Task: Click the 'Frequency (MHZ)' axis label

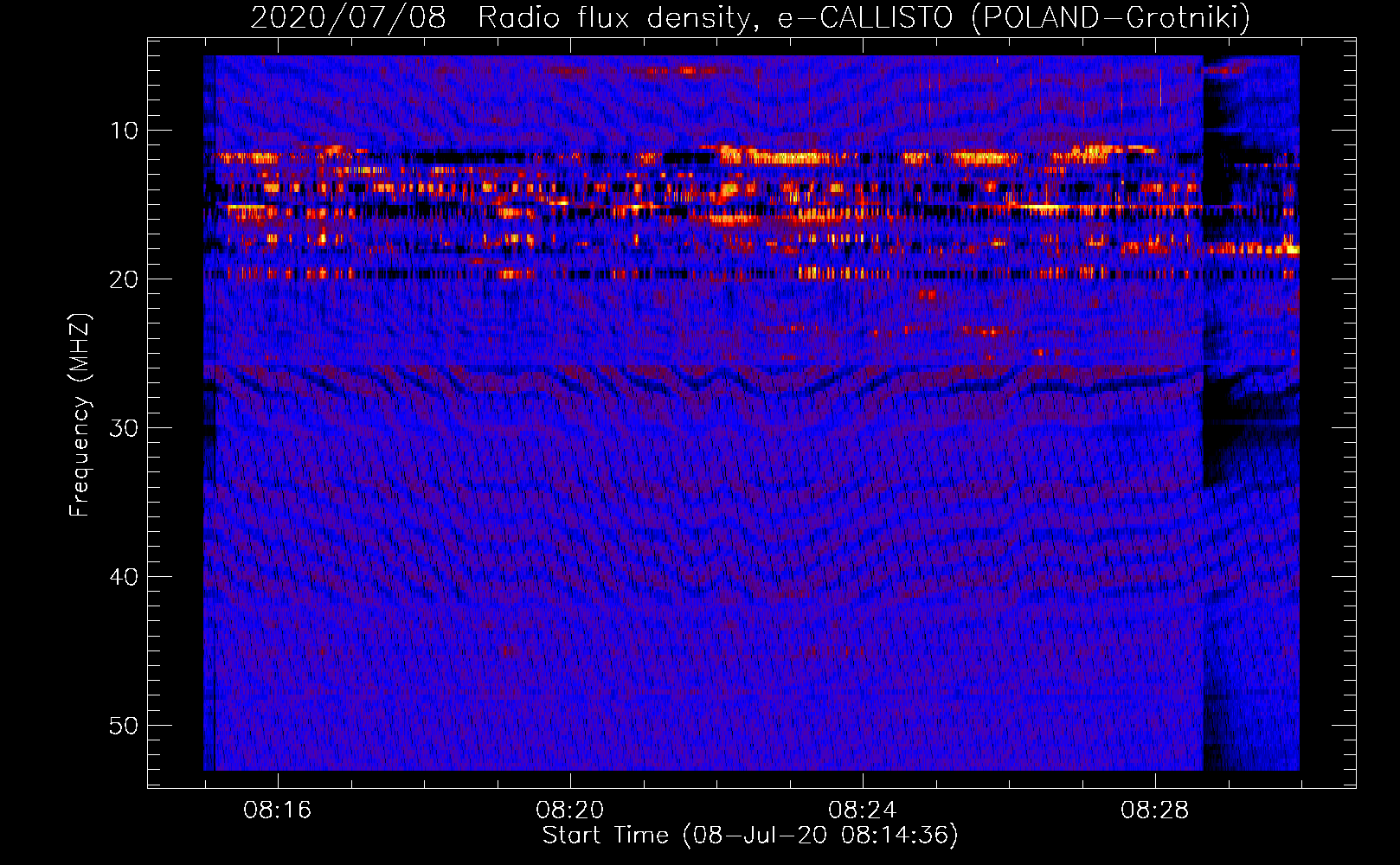Action: [80, 415]
